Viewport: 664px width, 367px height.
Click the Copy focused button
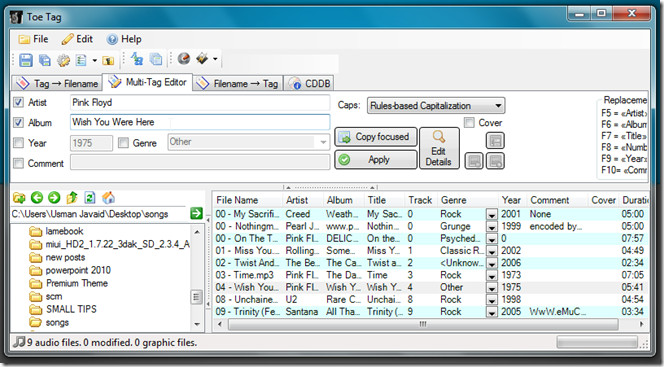376,137
